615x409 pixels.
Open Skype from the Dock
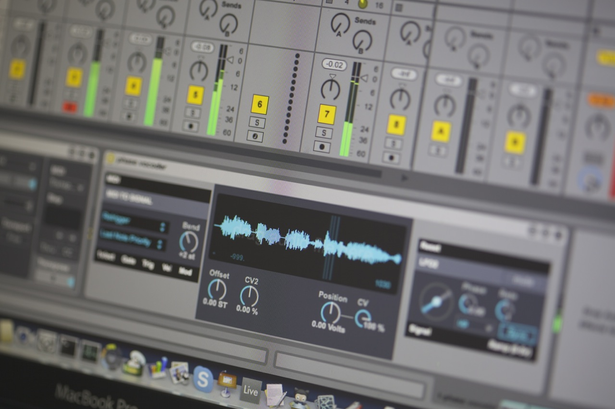203,379
